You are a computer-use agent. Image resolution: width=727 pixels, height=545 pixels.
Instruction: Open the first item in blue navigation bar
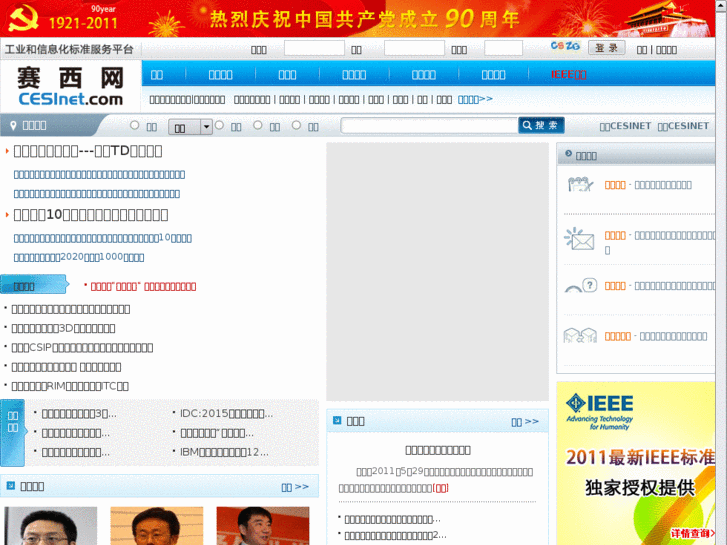(x=157, y=74)
